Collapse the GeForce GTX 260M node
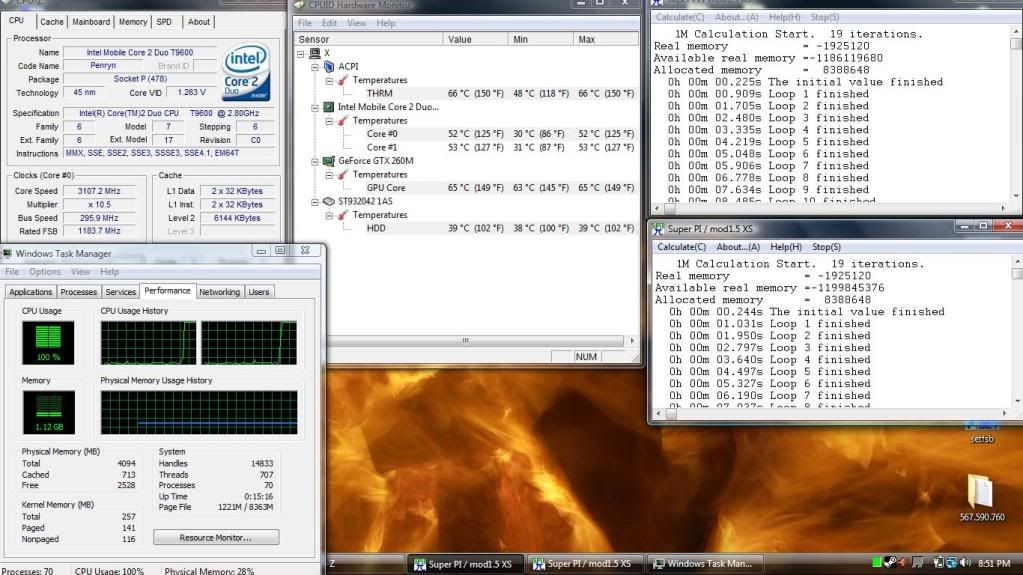This screenshot has width=1023, height=575. coord(314,161)
